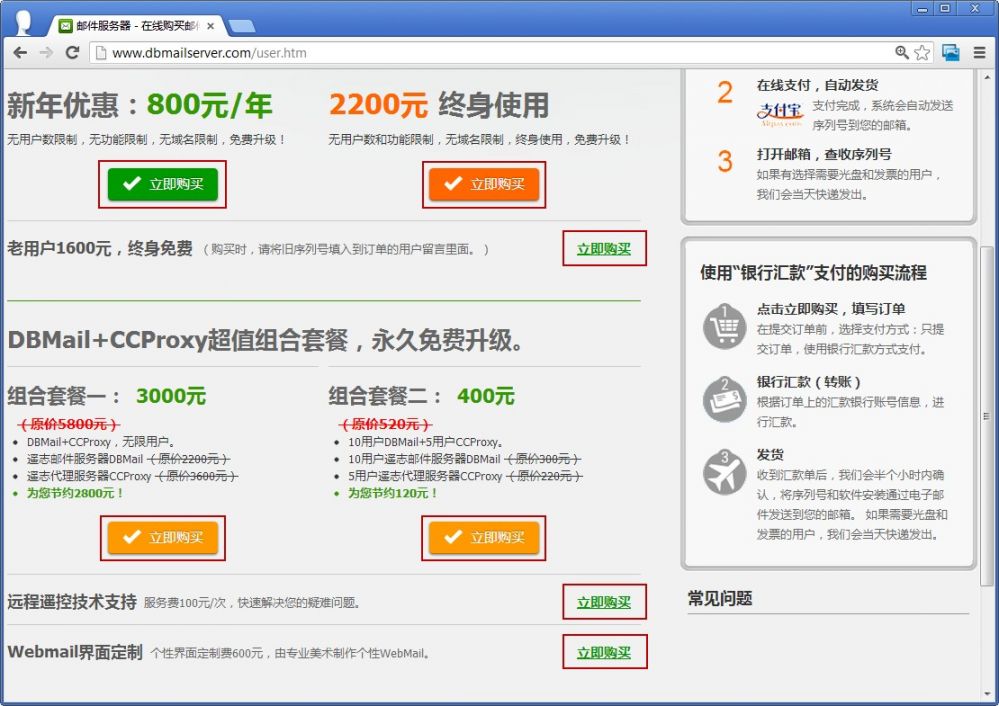
Task: Click the scrollbar down arrow
Action: (x=986, y=694)
